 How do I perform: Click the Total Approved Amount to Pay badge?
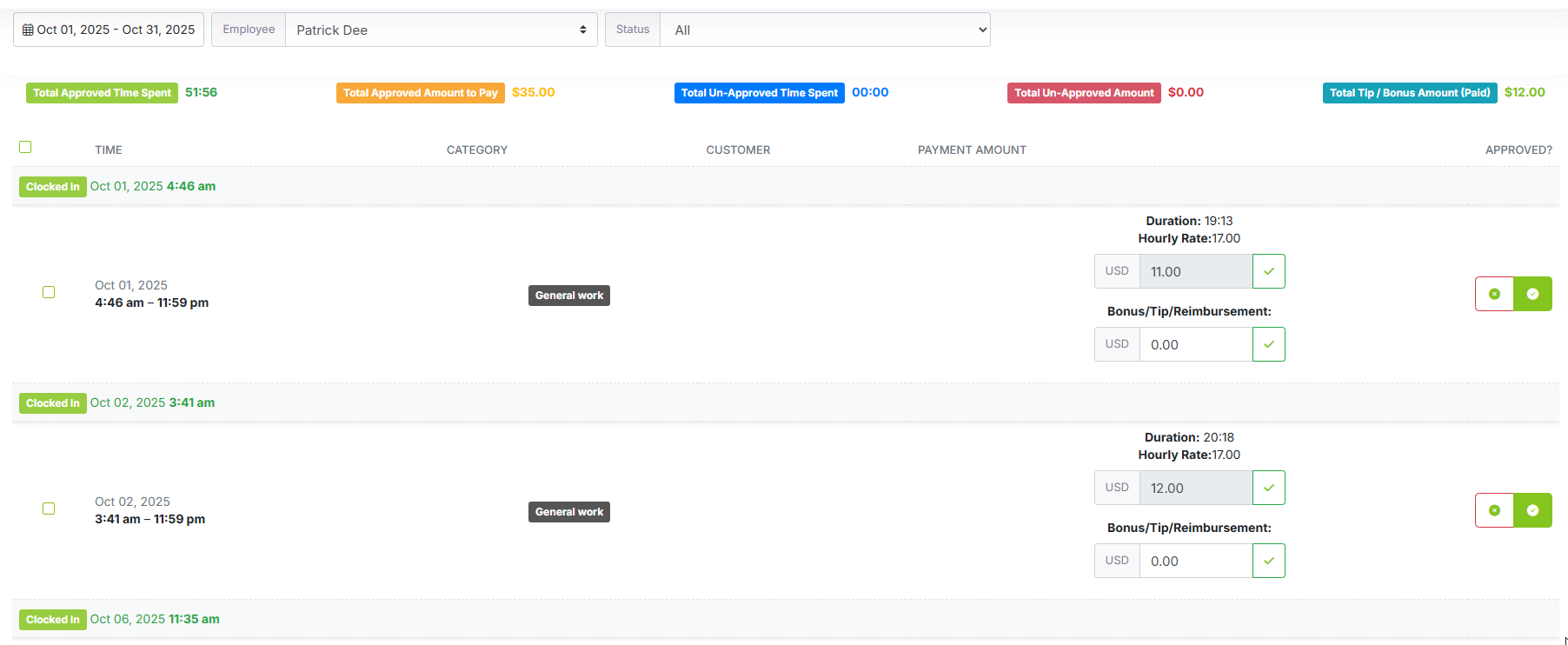[x=420, y=93]
